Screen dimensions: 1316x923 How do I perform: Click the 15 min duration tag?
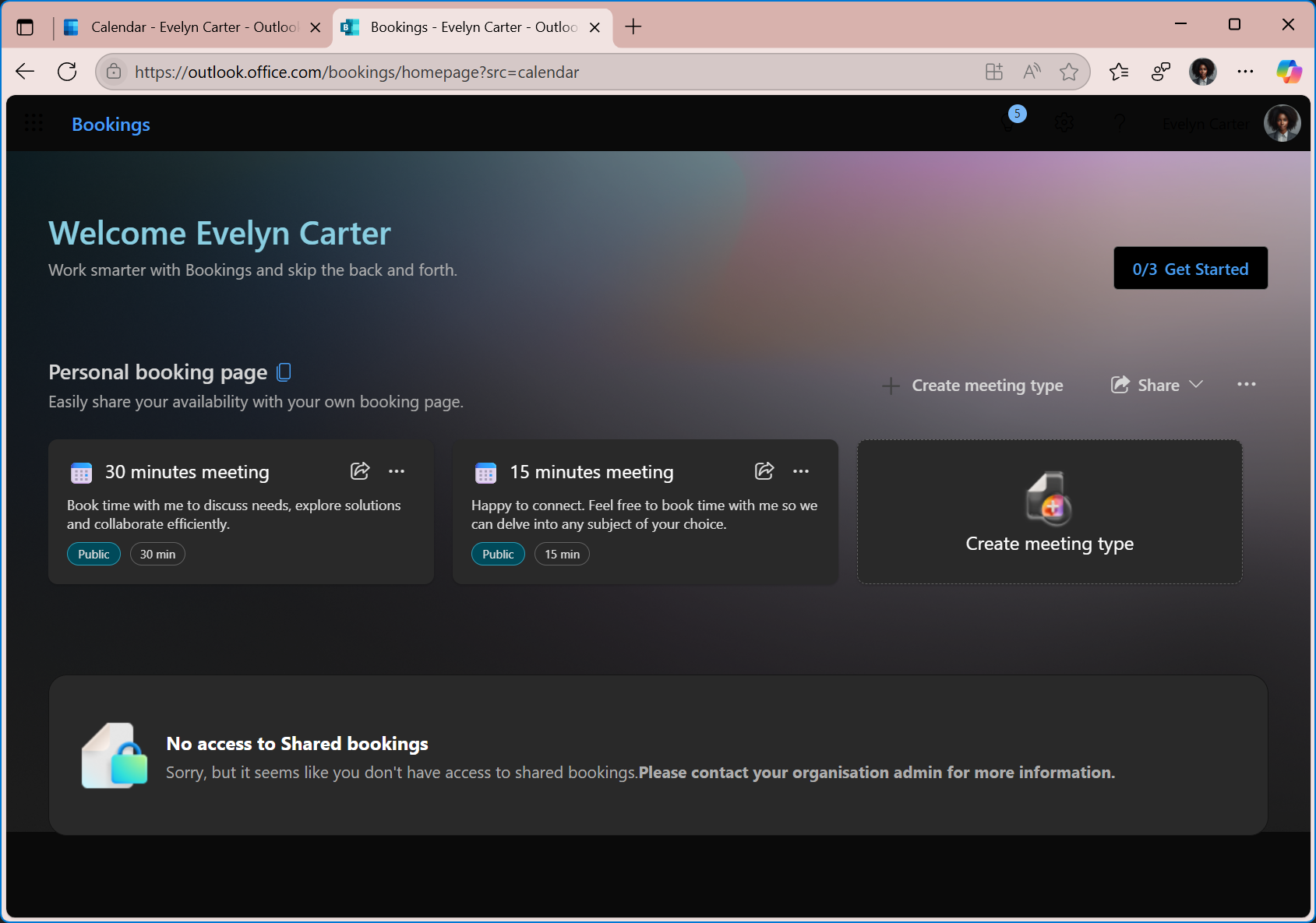(x=562, y=554)
